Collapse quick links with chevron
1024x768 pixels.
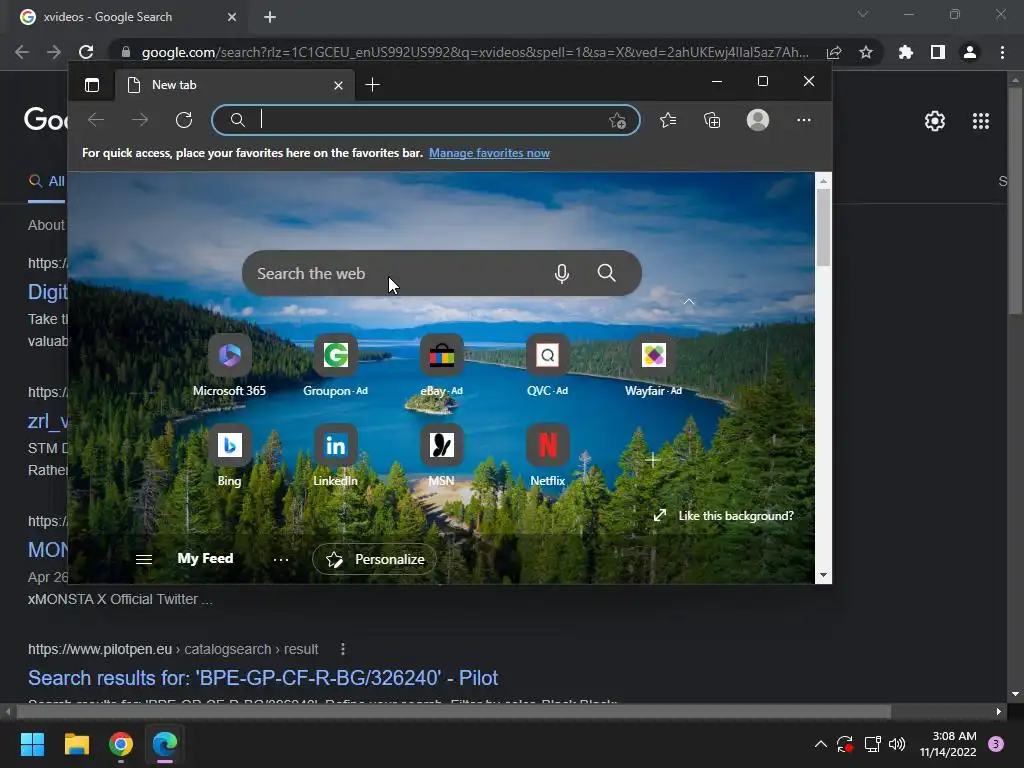tap(688, 302)
